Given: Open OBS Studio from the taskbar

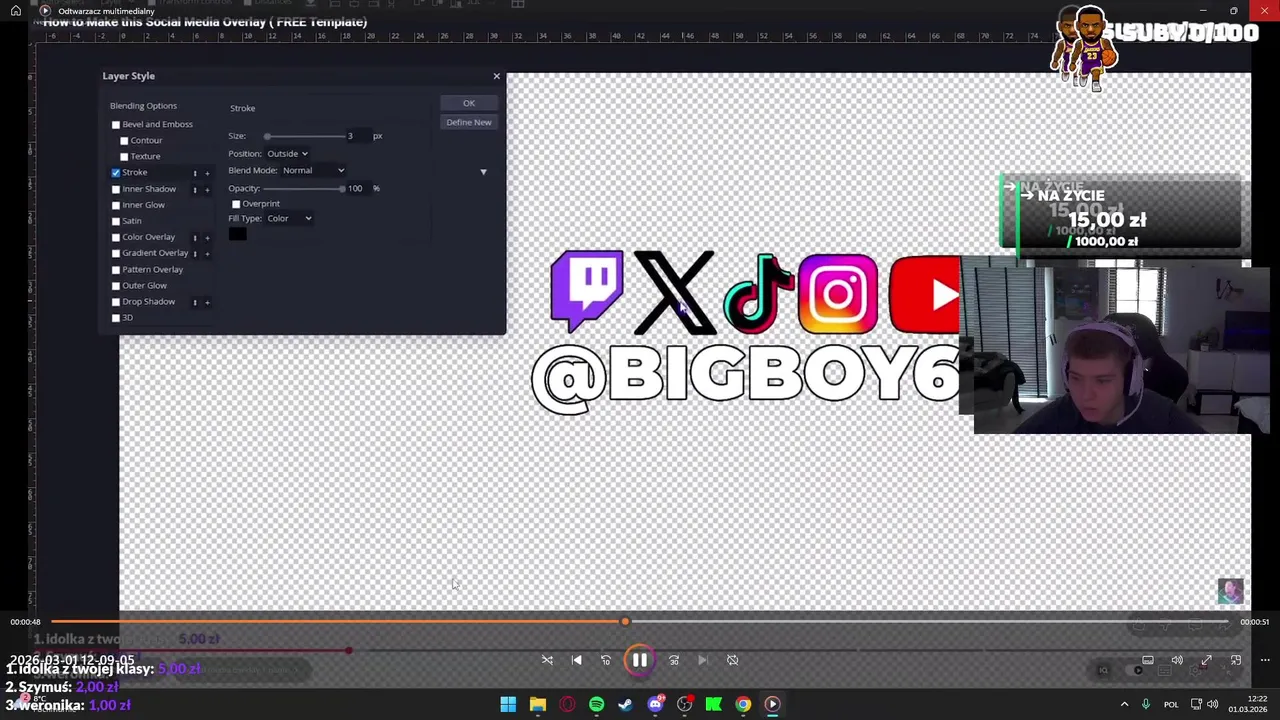Looking at the screenshot, I should pyautogui.click(x=684, y=704).
